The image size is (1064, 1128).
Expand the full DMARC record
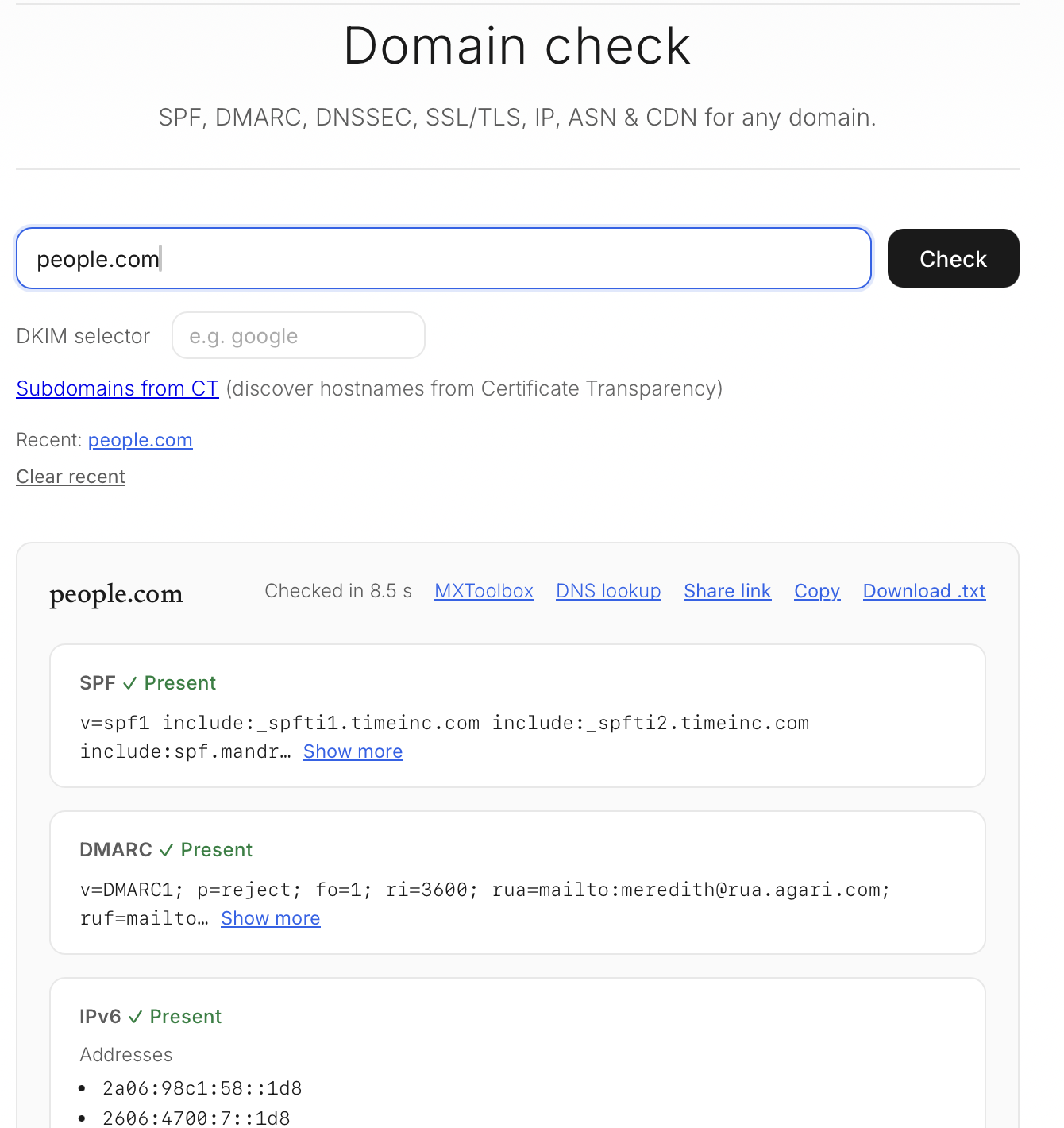[270, 917]
